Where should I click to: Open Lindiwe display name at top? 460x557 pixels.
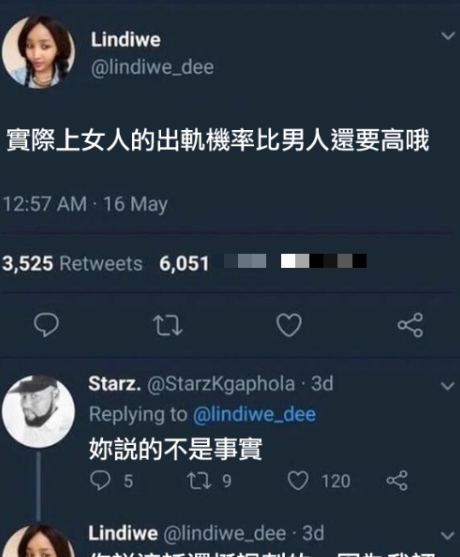pyautogui.click(x=126, y=39)
